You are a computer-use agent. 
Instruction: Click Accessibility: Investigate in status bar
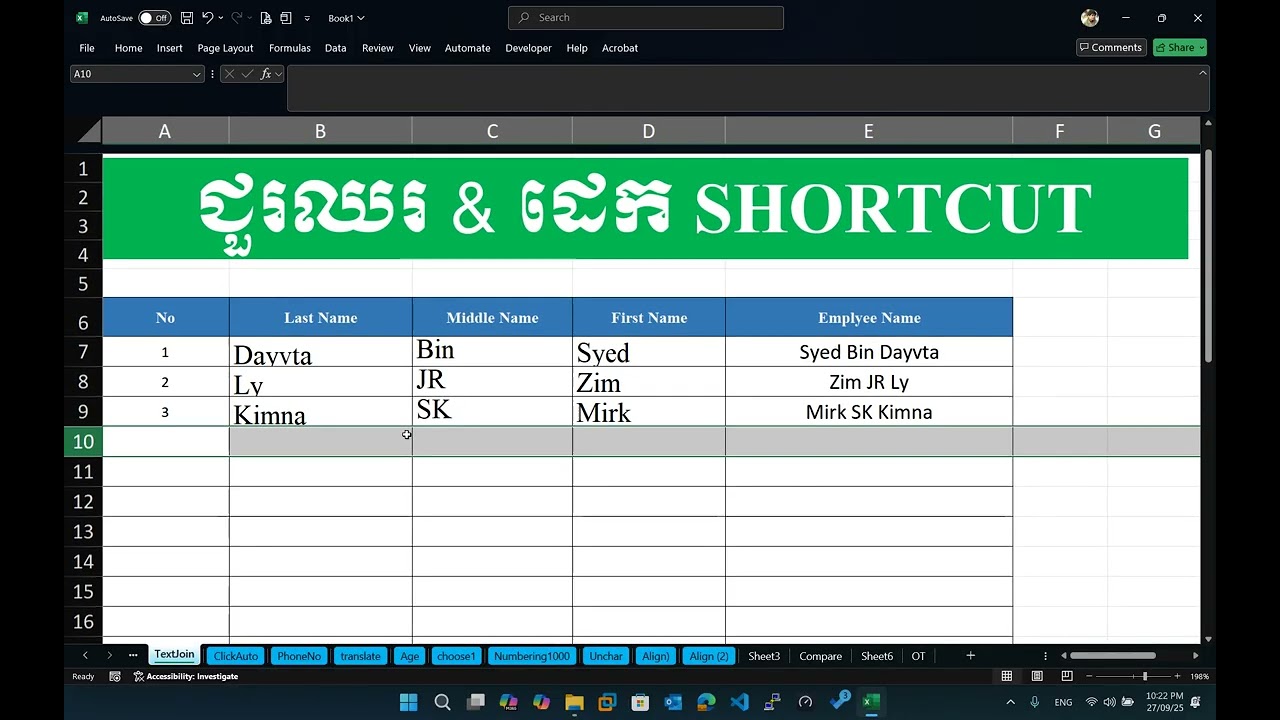tap(186, 676)
